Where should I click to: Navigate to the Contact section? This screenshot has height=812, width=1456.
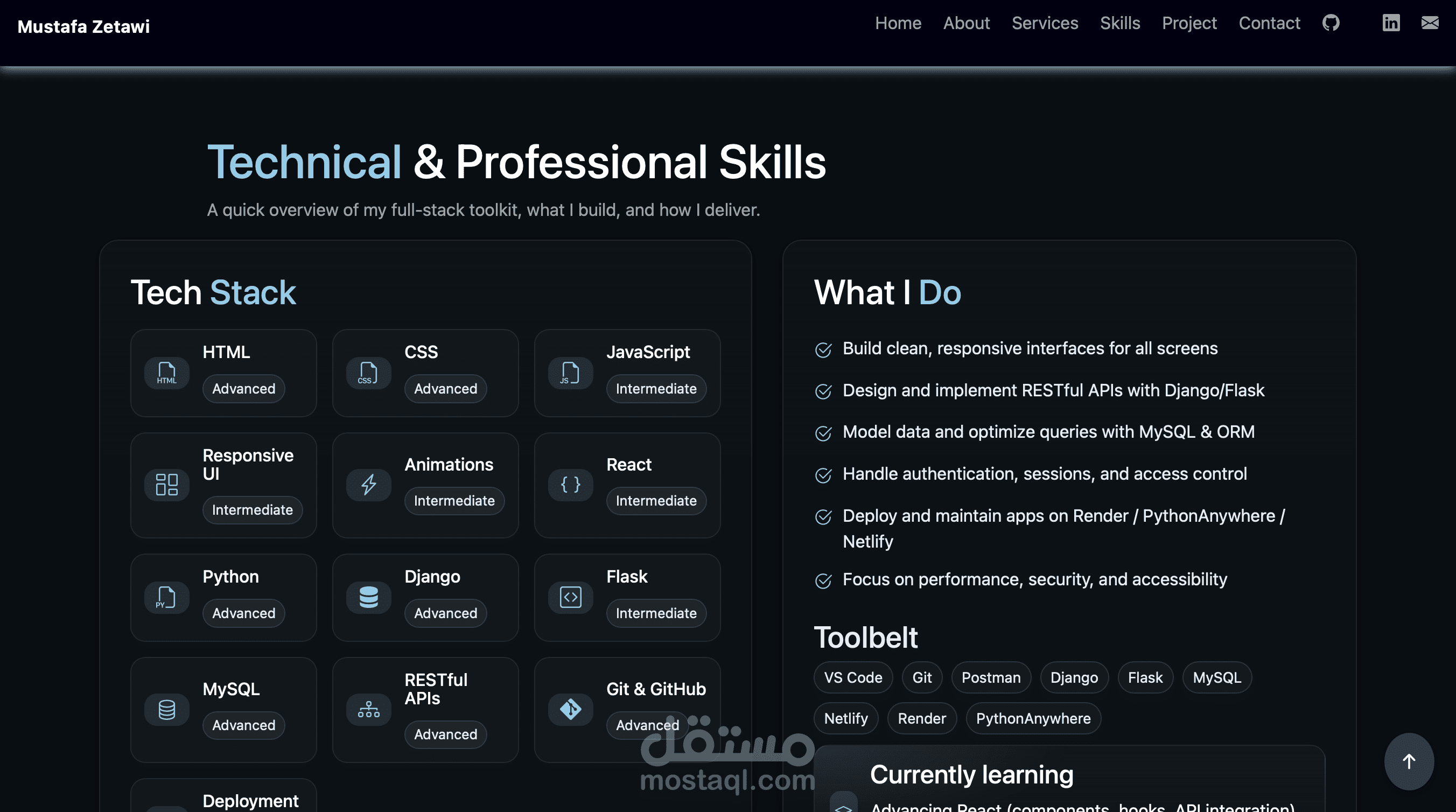pos(1269,23)
